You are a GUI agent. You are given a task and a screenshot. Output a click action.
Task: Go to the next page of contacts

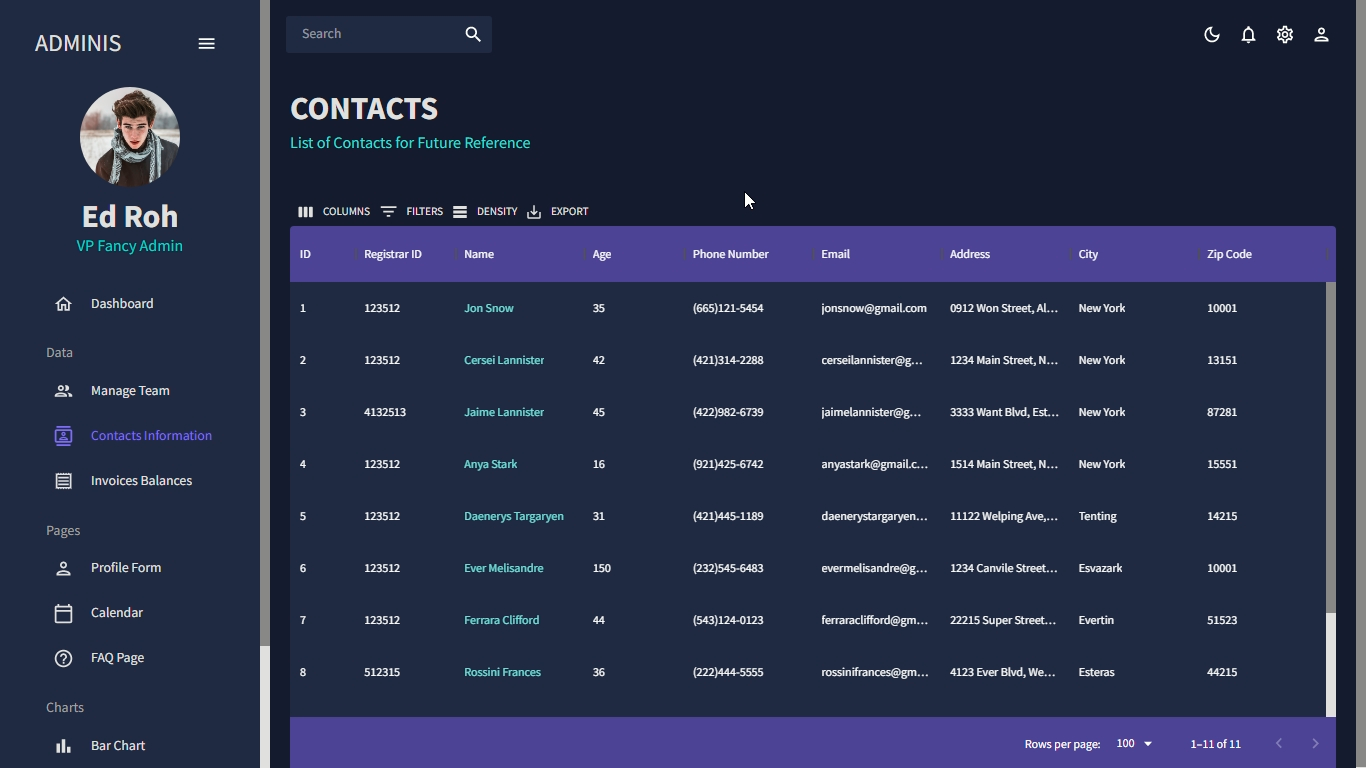point(1314,744)
